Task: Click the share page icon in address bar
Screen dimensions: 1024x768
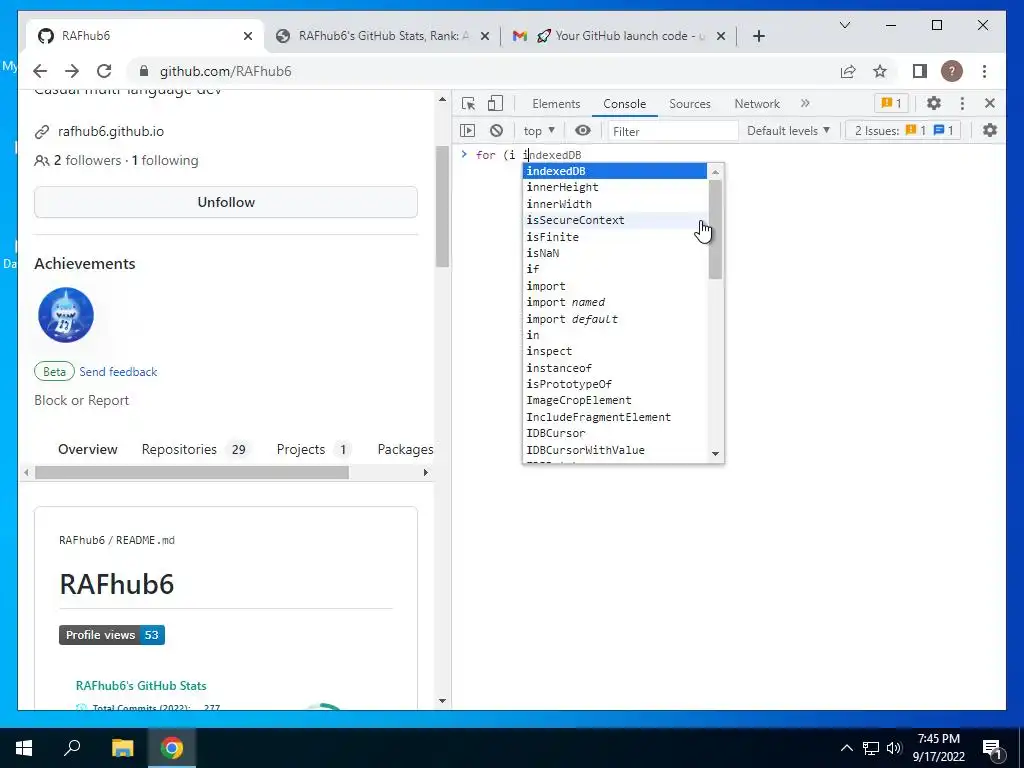Action: tap(848, 71)
